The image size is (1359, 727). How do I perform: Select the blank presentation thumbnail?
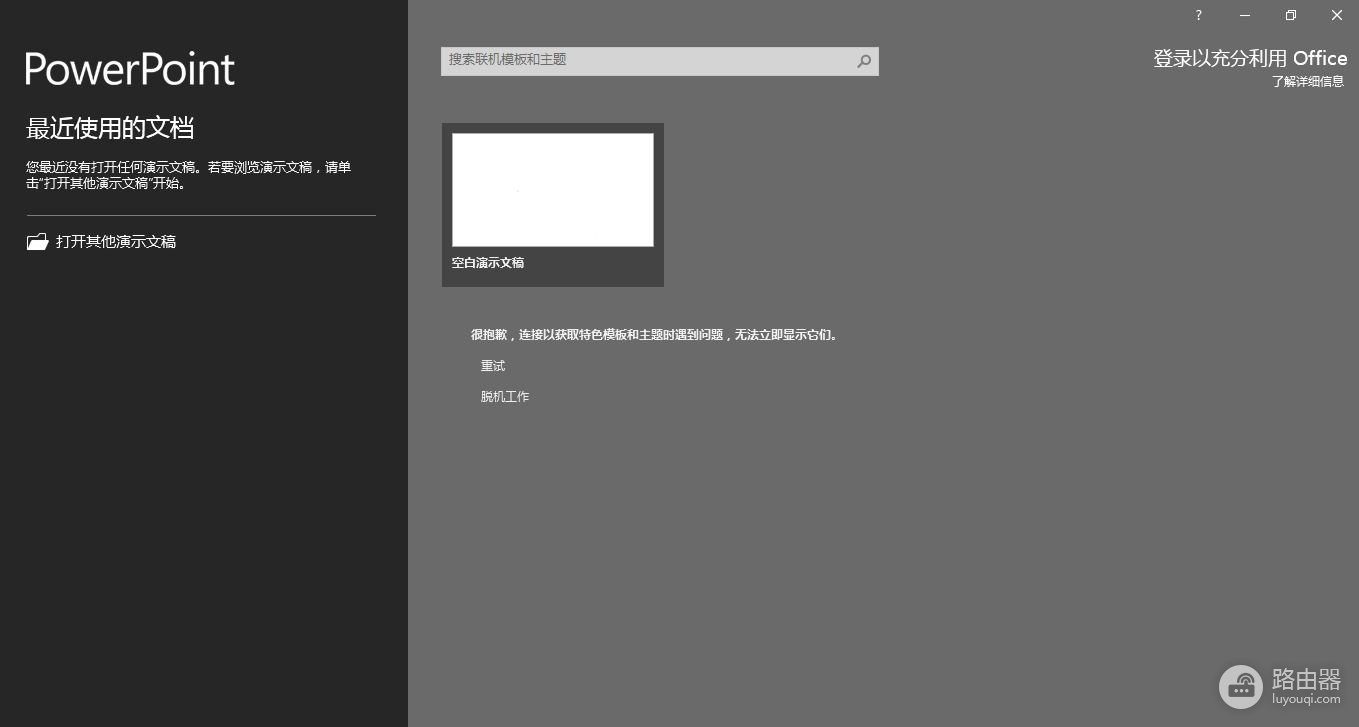(x=553, y=190)
